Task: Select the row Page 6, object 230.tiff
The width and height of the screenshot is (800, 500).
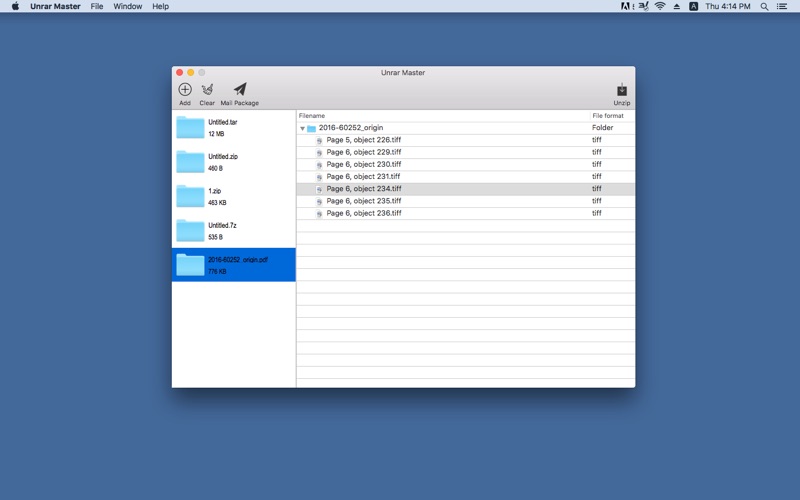Action: pyautogui.click(x=466, y=164)
